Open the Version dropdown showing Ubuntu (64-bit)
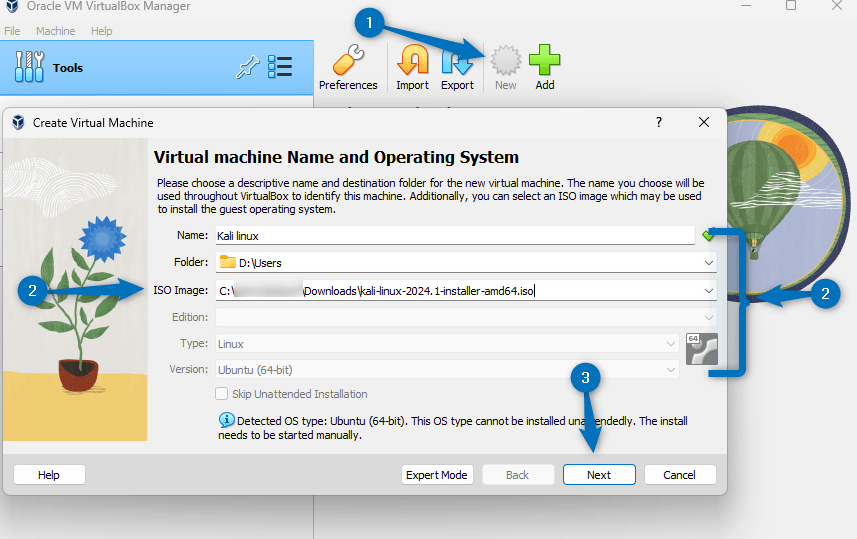This screenshot has height=539, width=857. [447, 370]
